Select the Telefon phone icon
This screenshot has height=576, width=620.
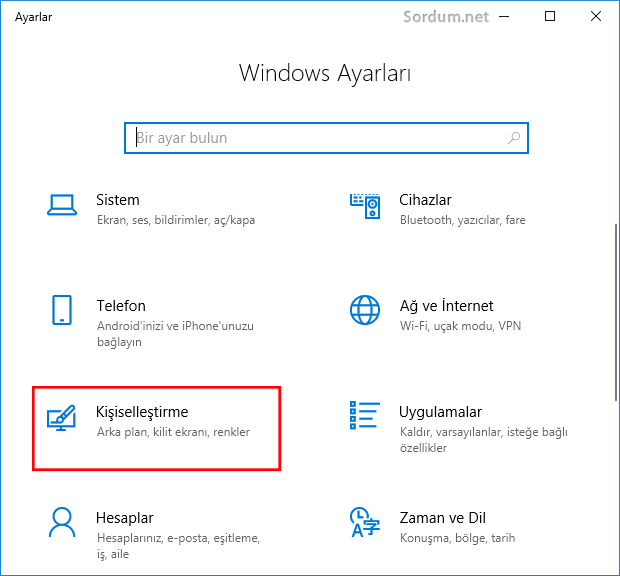[62, 310]
